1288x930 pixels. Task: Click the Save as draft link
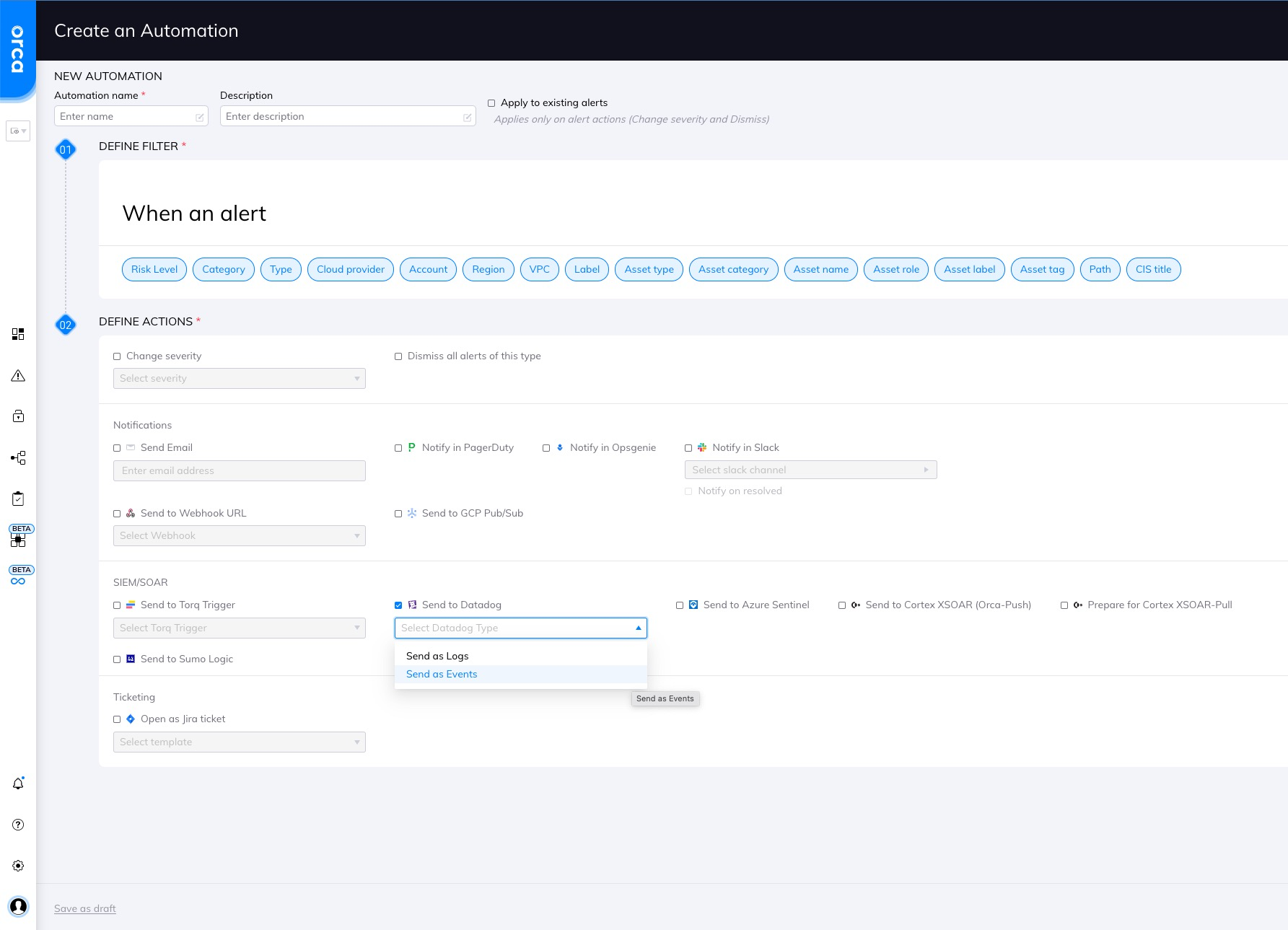coord(84,908)
